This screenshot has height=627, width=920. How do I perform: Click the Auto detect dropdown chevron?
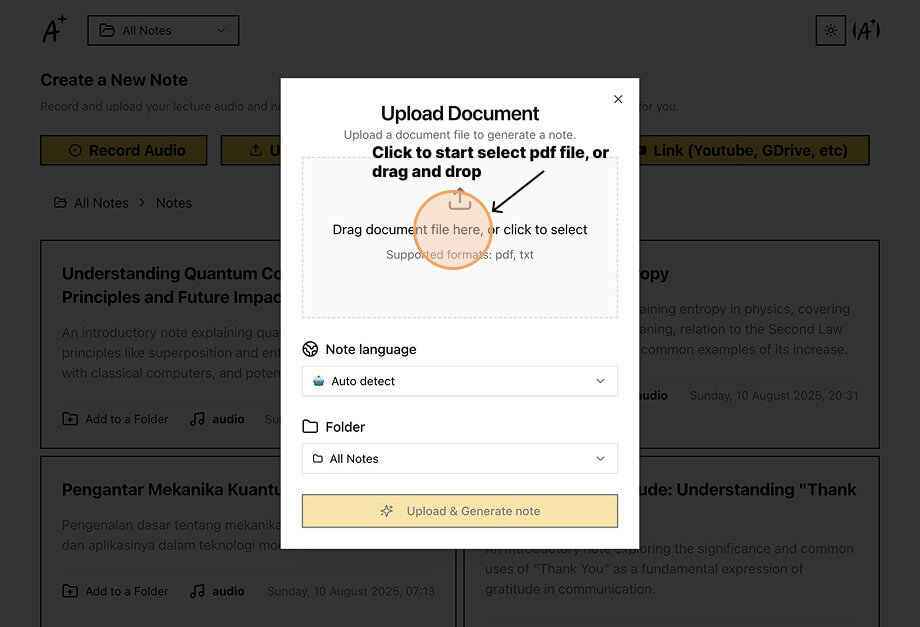tap(600, 381)
